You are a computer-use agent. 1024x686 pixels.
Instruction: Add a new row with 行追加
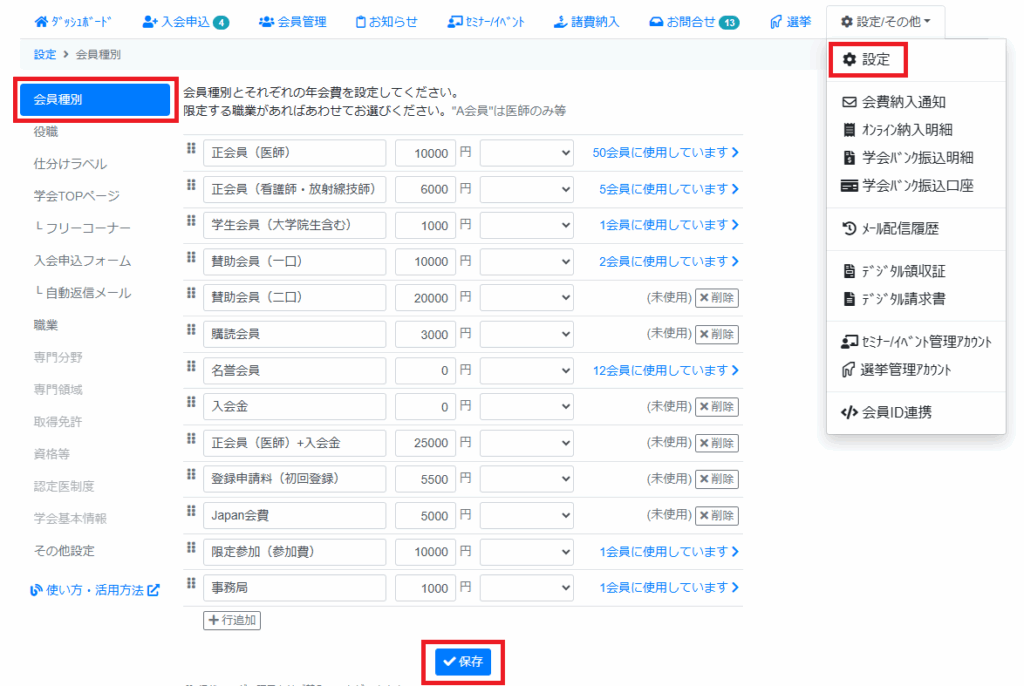[x=232, y=620]
